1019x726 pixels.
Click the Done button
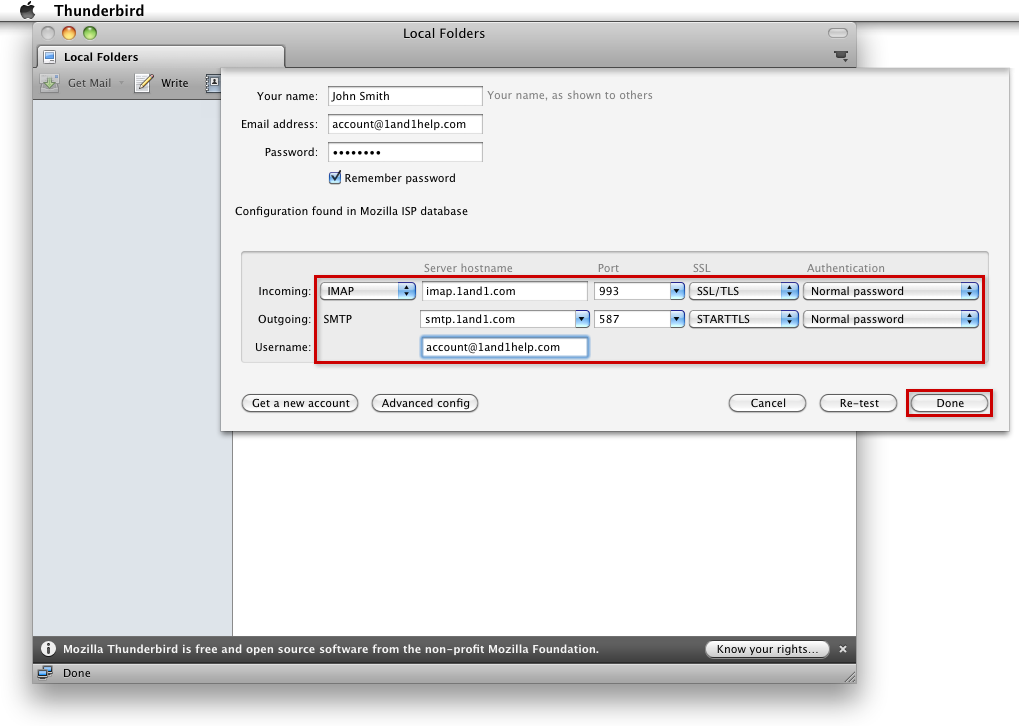point(949,403)
